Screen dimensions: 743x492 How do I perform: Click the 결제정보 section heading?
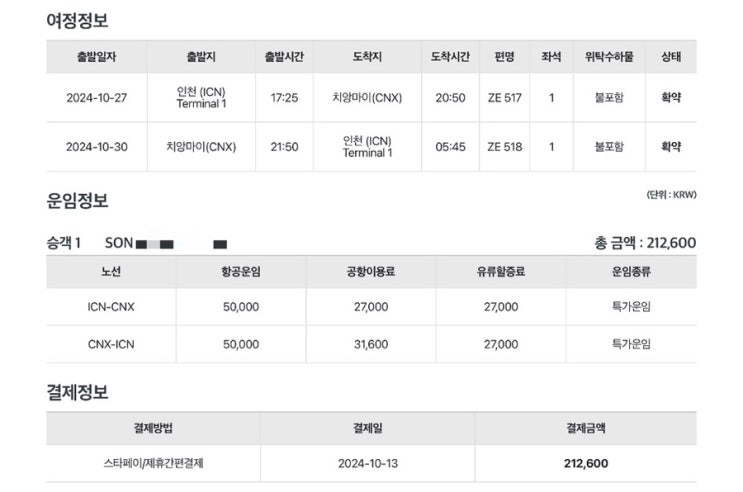tap(78, 391)
